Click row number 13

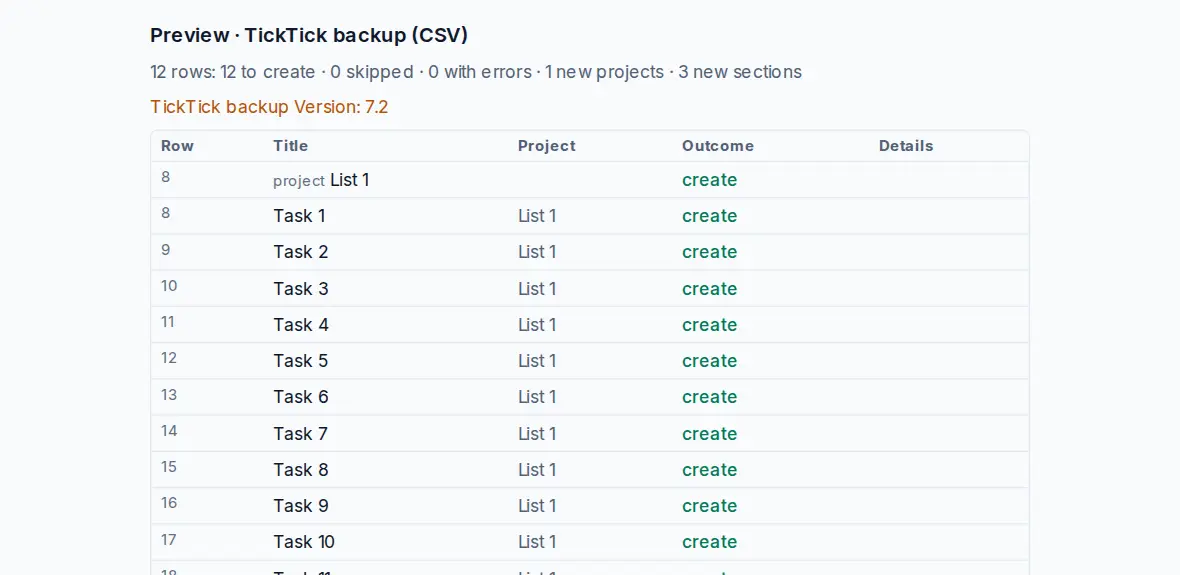[x=169, y=394]
